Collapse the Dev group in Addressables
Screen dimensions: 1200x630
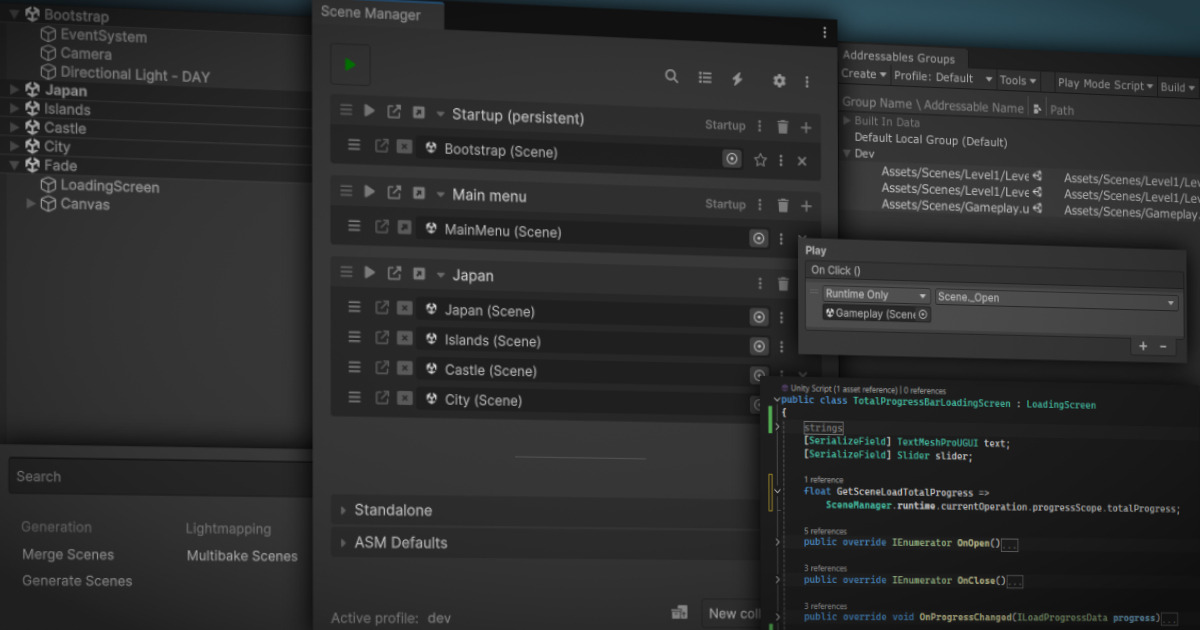(847, 153)
